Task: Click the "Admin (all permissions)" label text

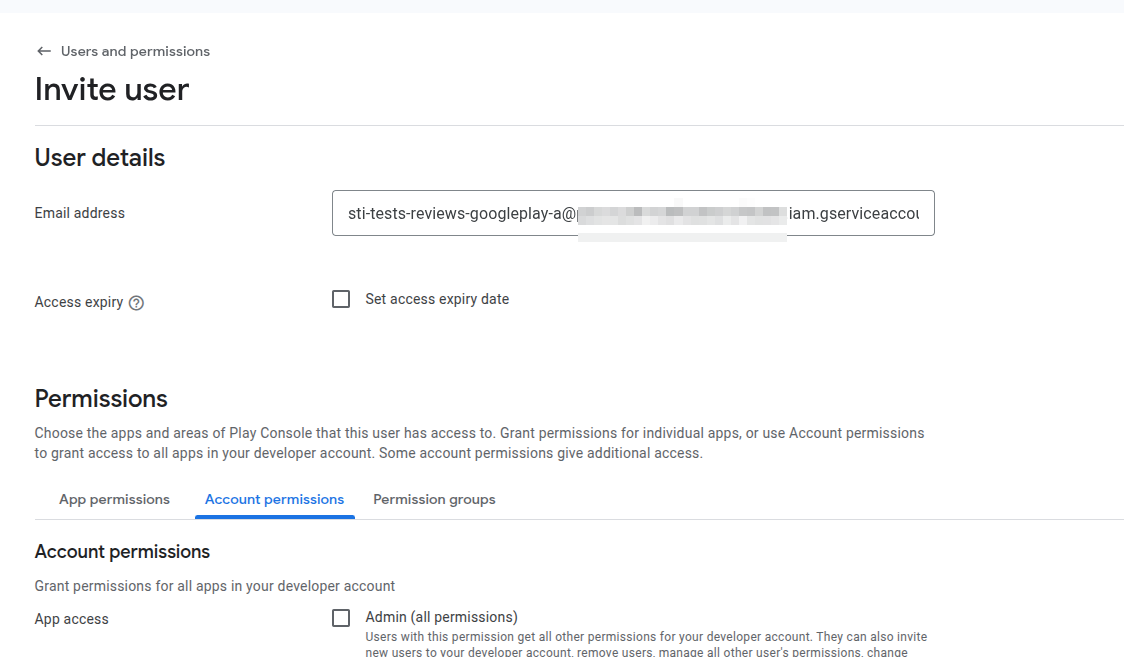Action: [x=441, y=617]
